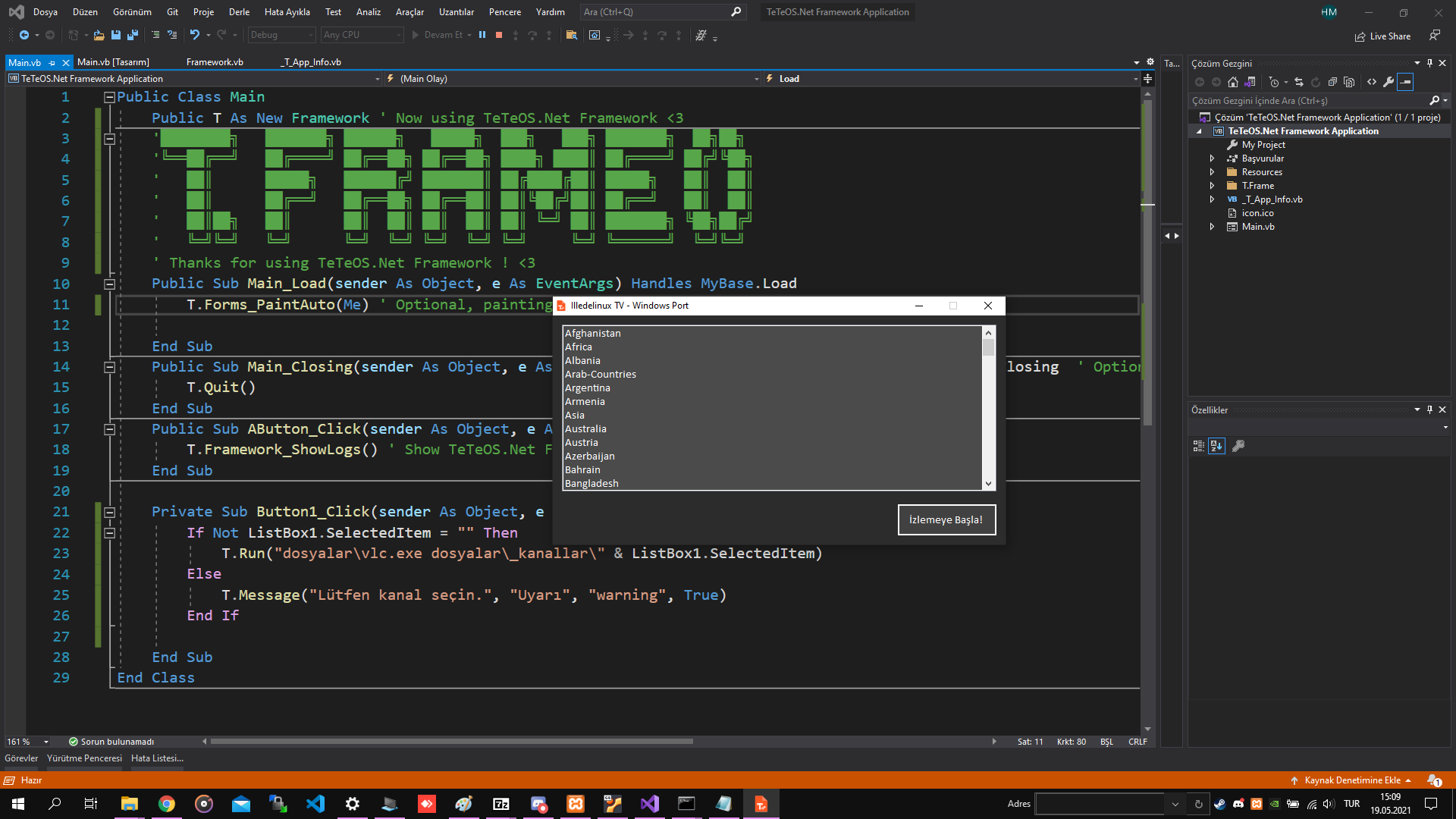Click the Windows Start button
Screen dimensions: 1456x819
[x=18, y=804]
